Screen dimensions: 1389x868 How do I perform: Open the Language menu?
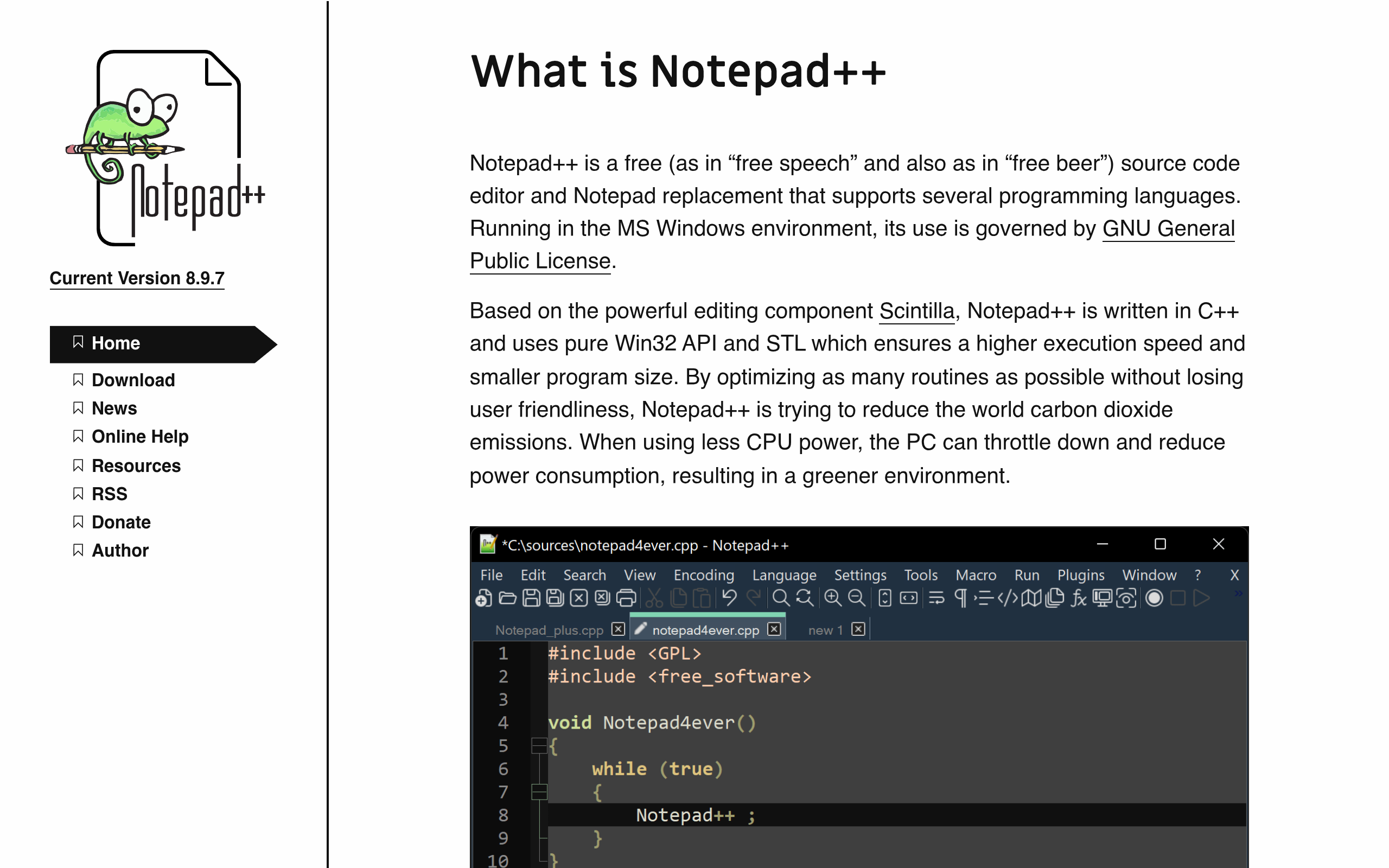pos(784,575)
